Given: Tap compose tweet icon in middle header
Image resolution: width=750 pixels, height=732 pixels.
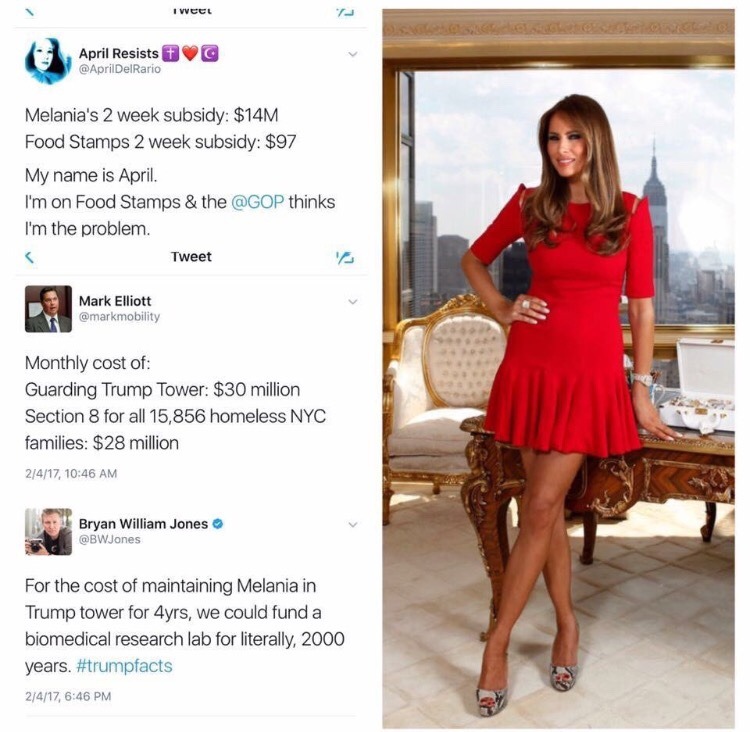Looking at the screenshot, I should tap(345, 258).
